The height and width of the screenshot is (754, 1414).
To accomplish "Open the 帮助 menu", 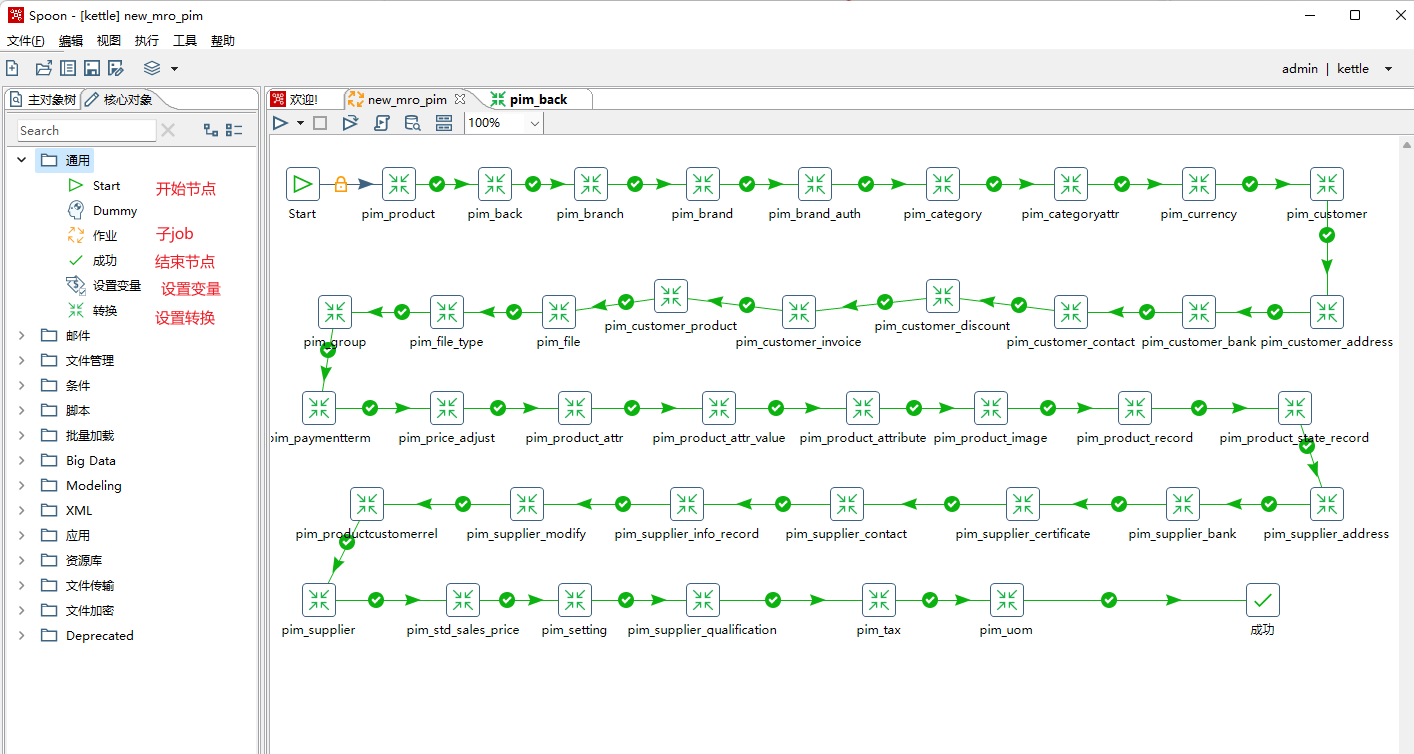I will [x=223, y=41].
